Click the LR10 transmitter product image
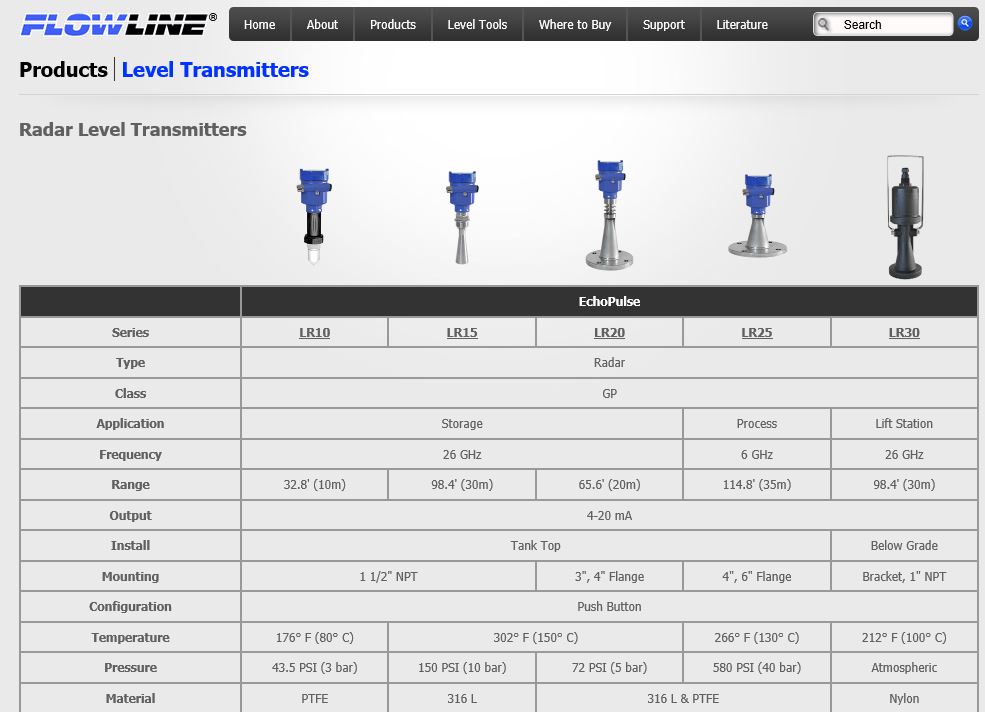 (314, 215)
